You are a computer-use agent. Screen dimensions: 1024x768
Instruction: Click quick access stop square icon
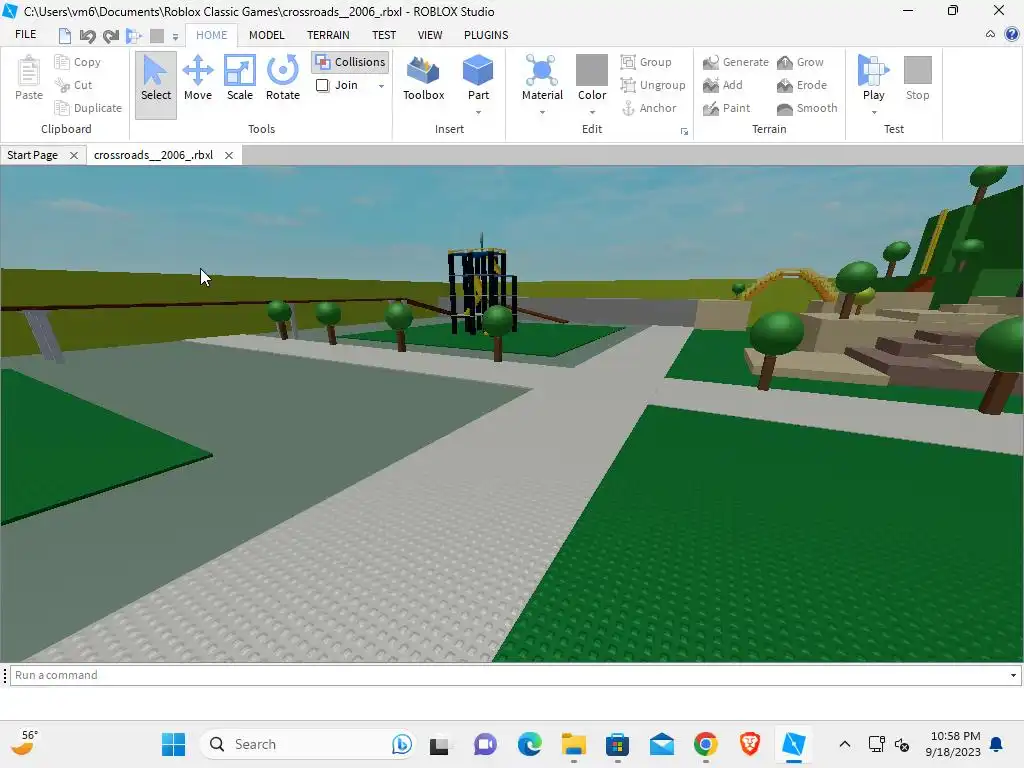point(157,35)
